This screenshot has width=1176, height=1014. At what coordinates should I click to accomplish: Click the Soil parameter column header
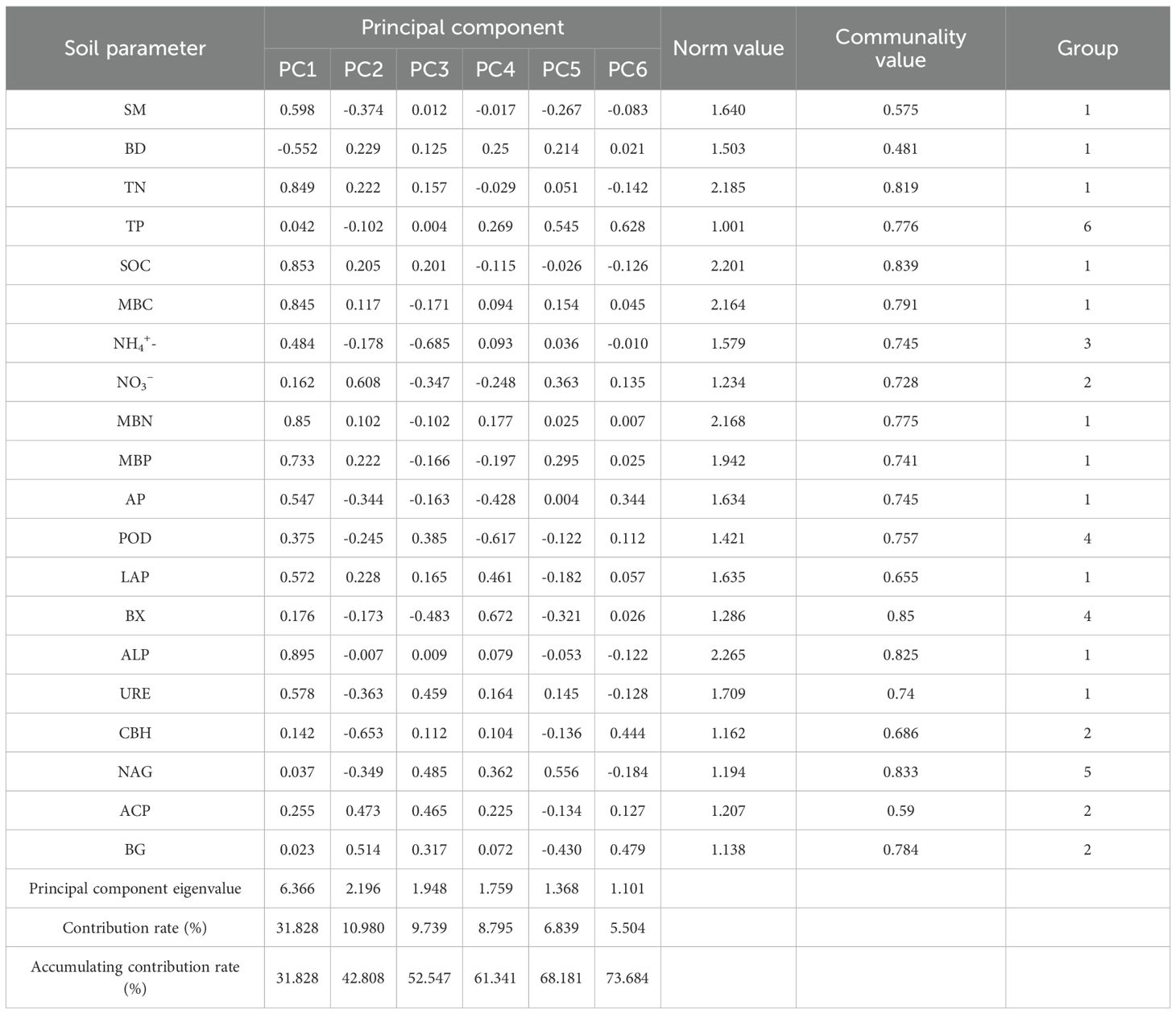135,48
